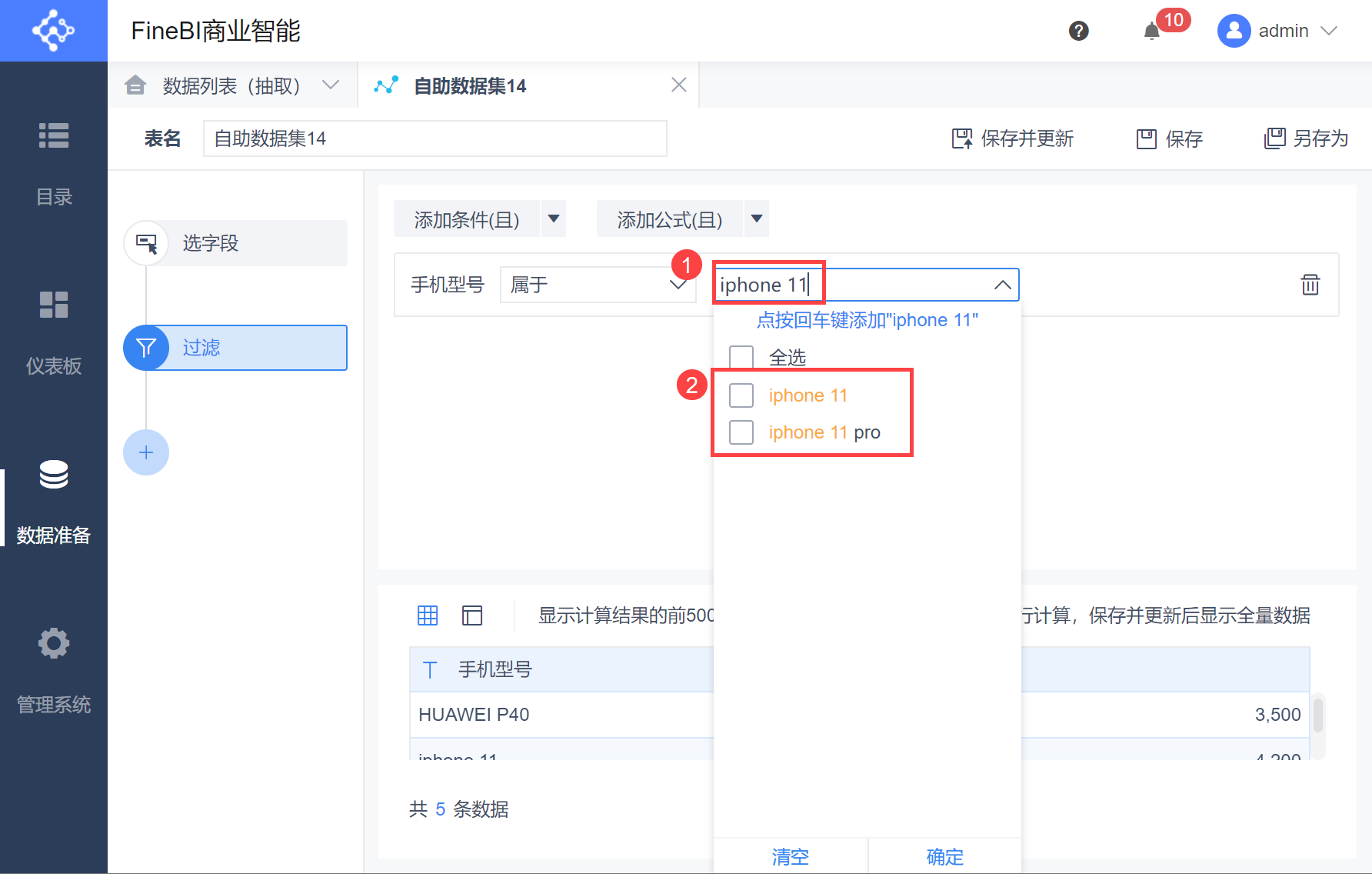The height and width of the screenshot is (874, 1372).
Task: Click the 表名 text input field
Action: coord(435,138)
